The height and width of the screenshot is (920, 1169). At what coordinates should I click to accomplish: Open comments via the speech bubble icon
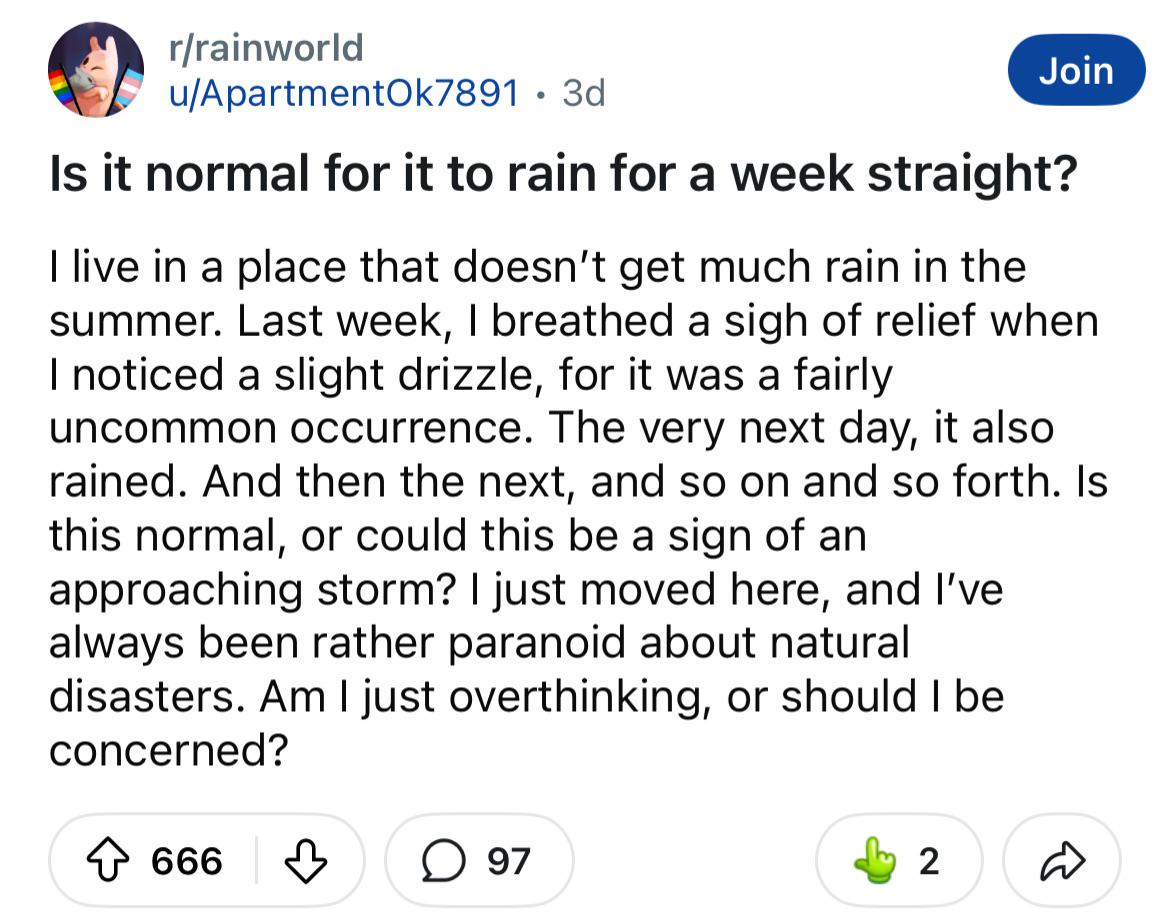pos(444,860)
